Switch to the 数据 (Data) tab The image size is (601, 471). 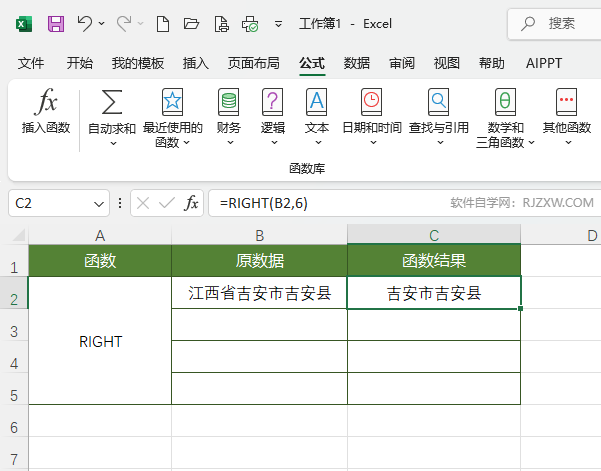357,63
